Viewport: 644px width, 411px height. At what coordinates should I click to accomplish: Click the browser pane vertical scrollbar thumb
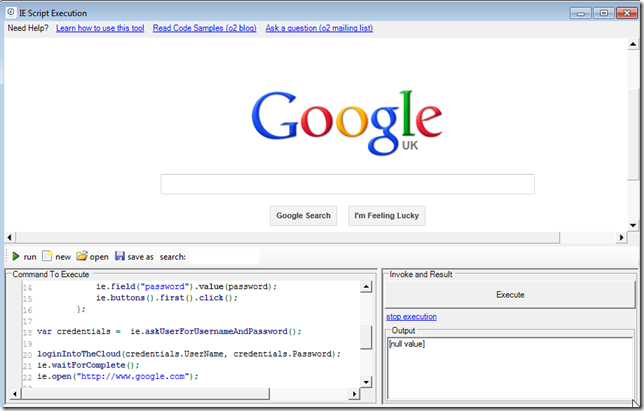633,133
